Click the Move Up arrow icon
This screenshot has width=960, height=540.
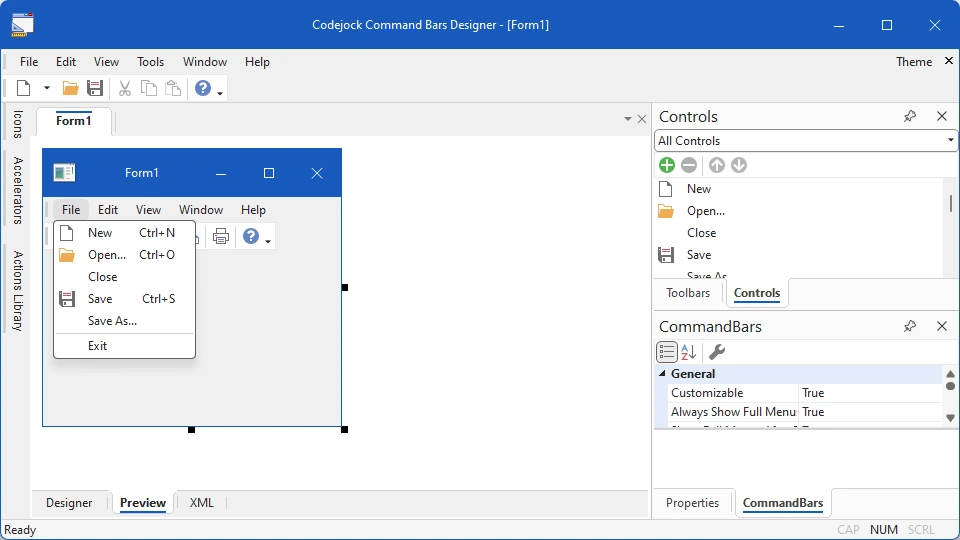[717, 165]
